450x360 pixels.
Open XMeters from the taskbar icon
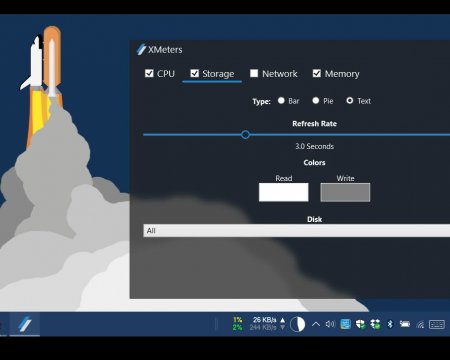(x=25, y=324)
